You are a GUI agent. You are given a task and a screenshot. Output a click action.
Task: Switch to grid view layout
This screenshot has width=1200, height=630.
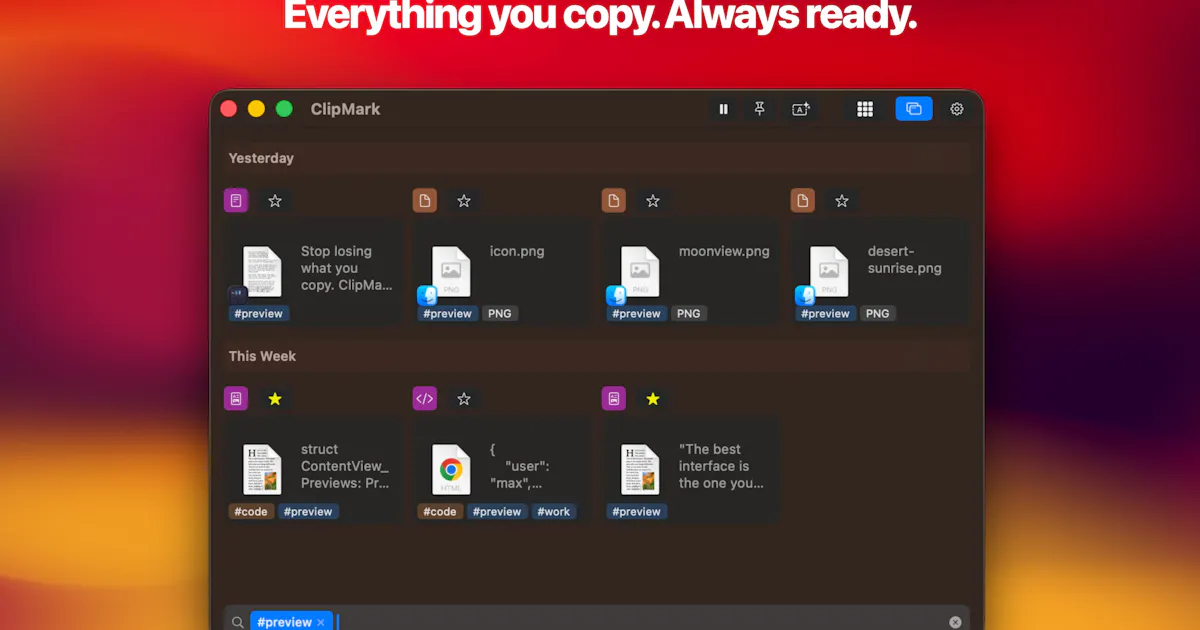point(866,109)
